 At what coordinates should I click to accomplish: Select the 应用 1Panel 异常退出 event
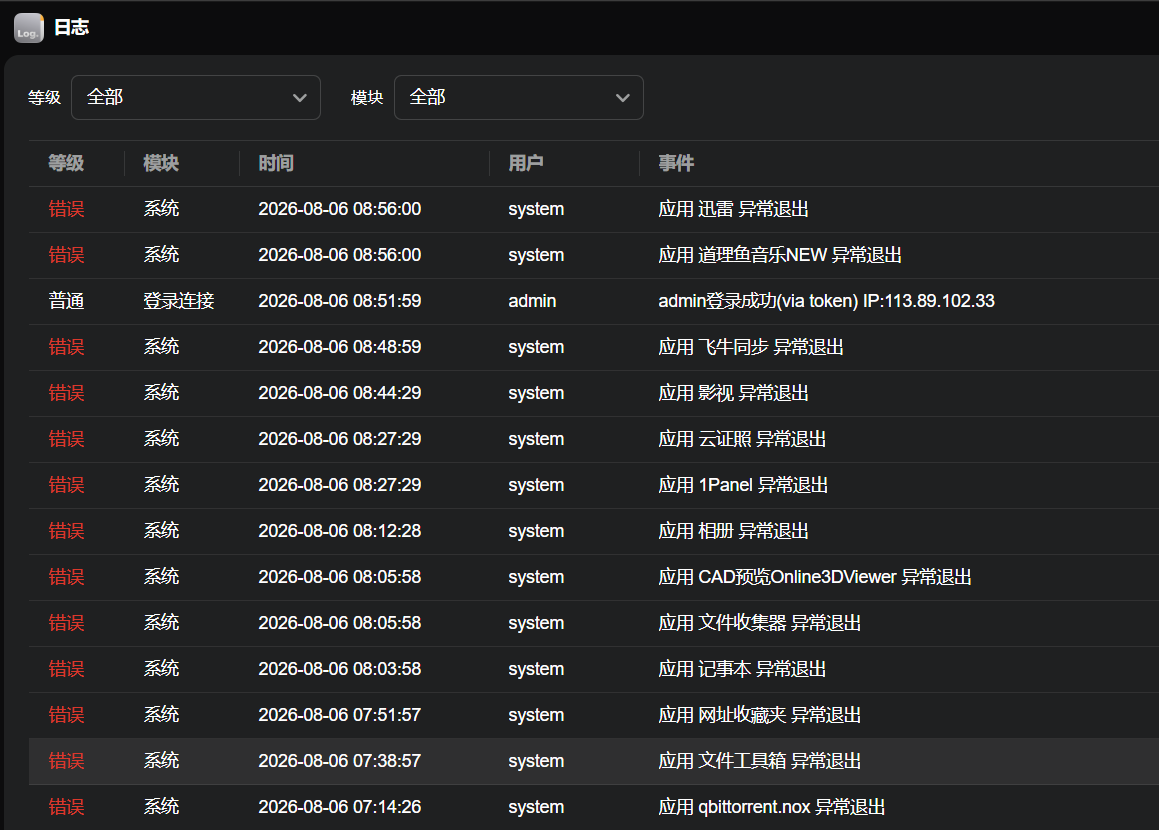[x=743, y=485]
